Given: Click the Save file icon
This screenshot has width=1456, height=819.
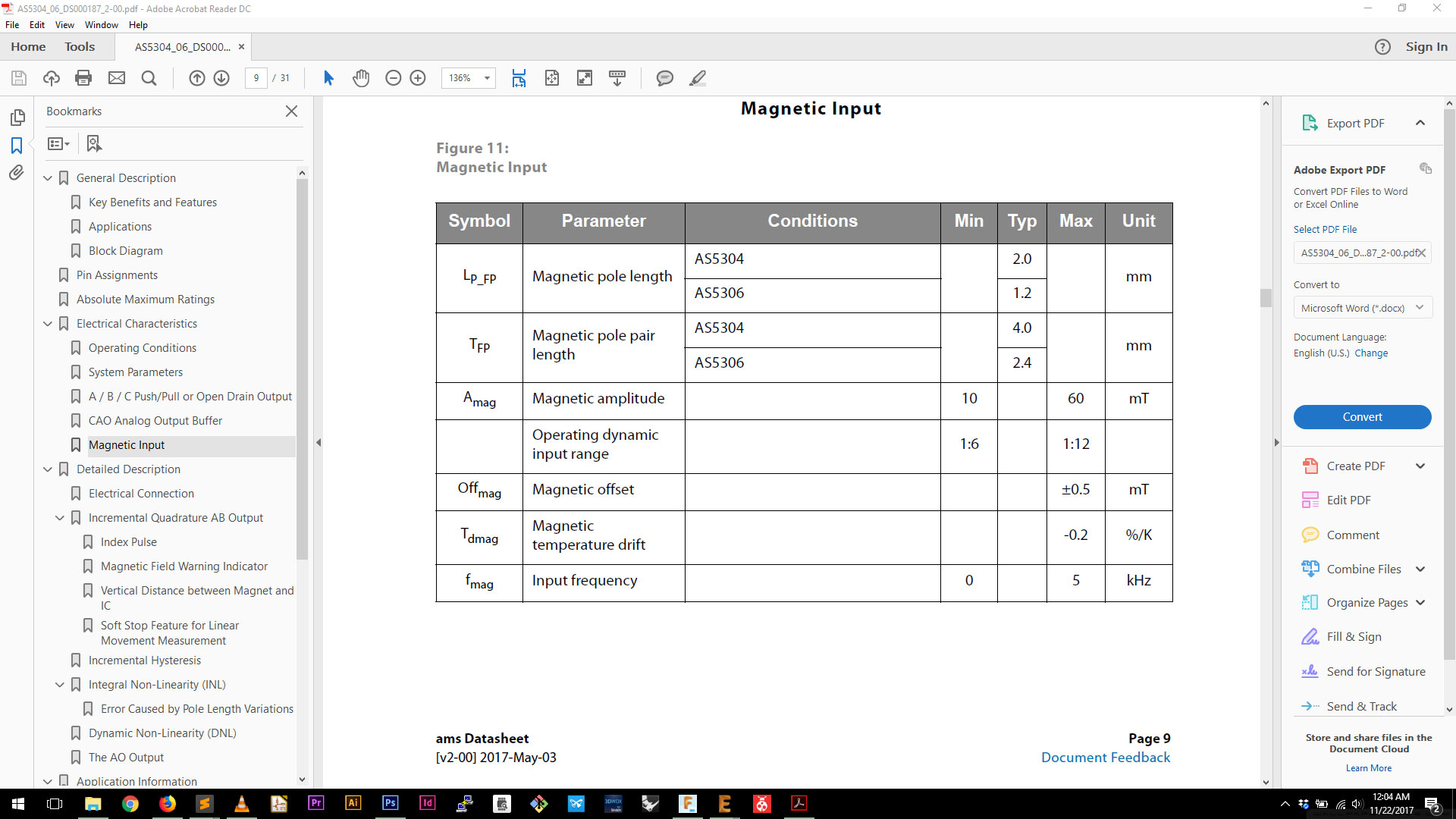Looking at the screenshot, I should click(x=19, y=78).
